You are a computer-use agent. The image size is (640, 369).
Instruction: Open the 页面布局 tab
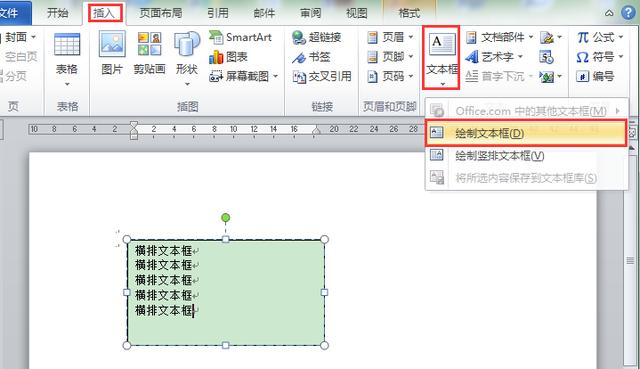click(x=161, y=13)
